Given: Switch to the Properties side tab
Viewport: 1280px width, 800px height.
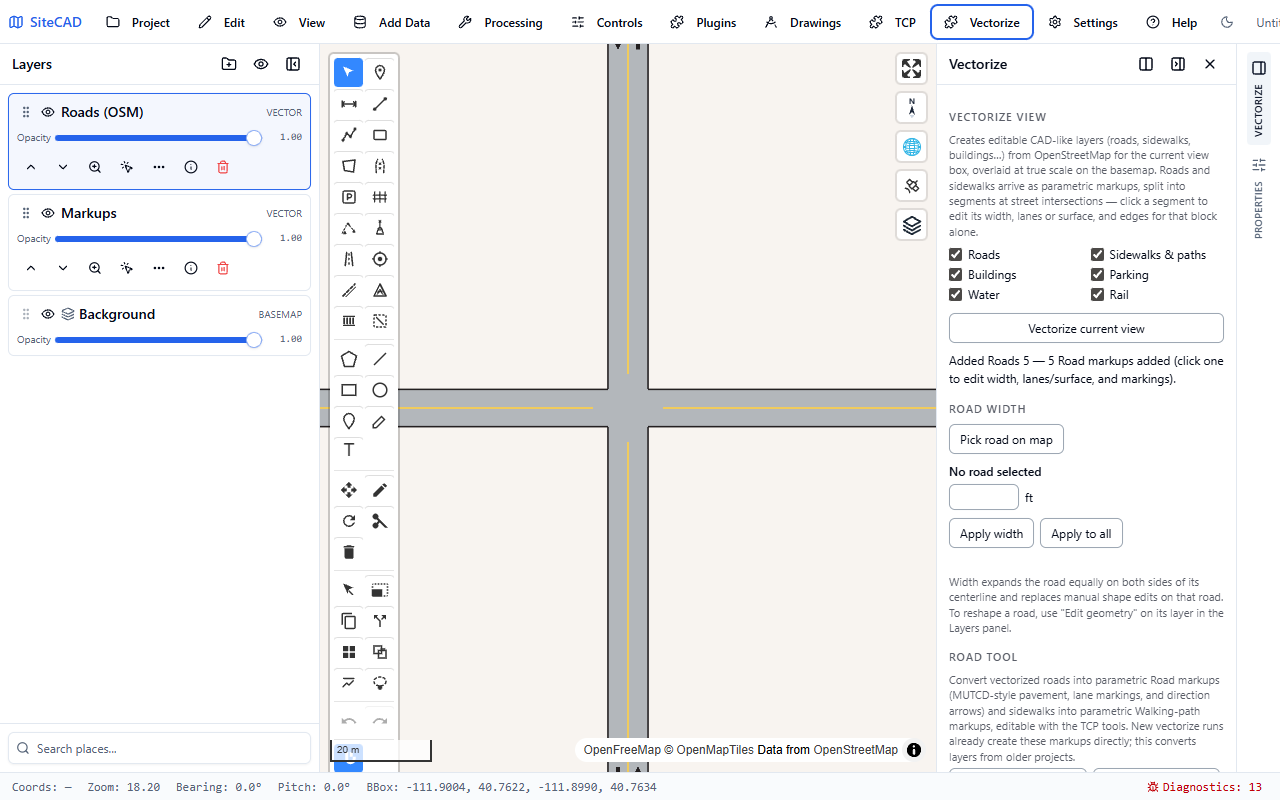Looking at the screenshot, I should [x=1258, y=198].
